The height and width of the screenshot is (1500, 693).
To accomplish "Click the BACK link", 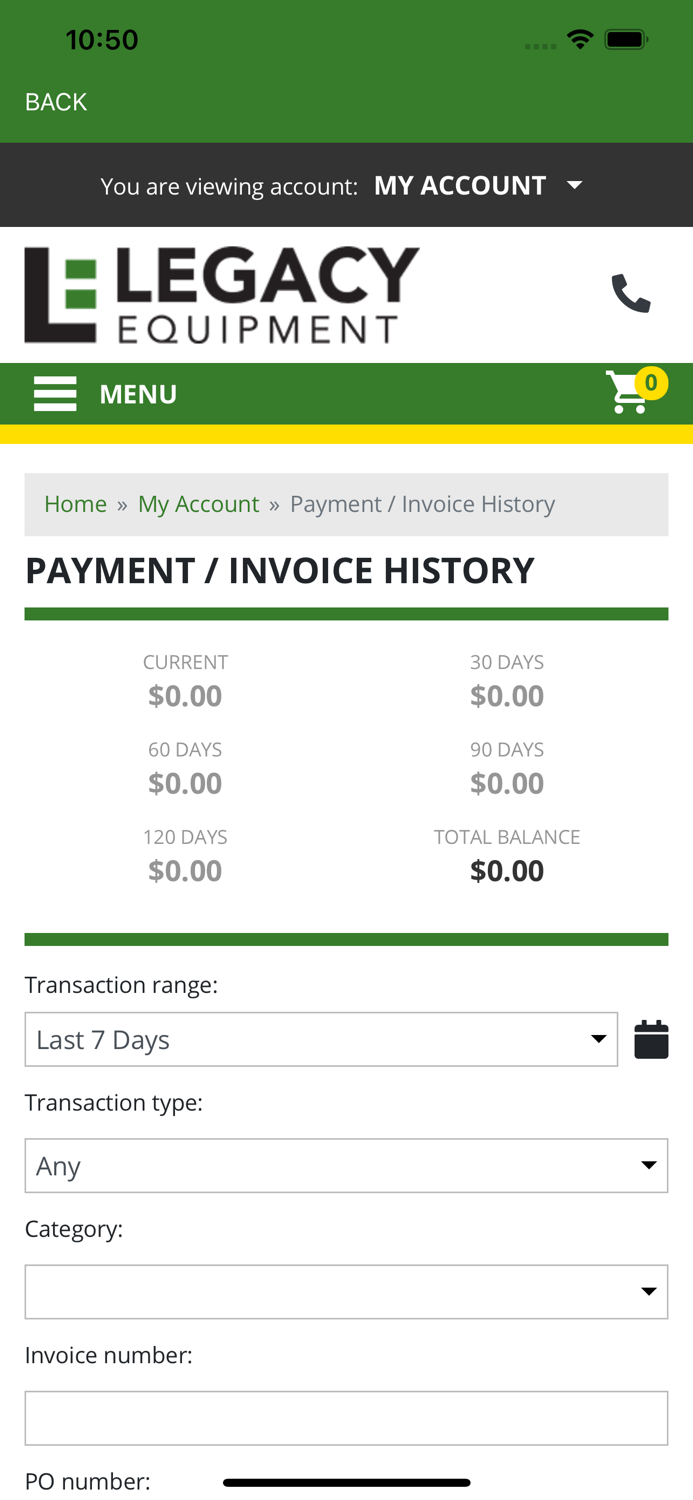I will (54, 101).
